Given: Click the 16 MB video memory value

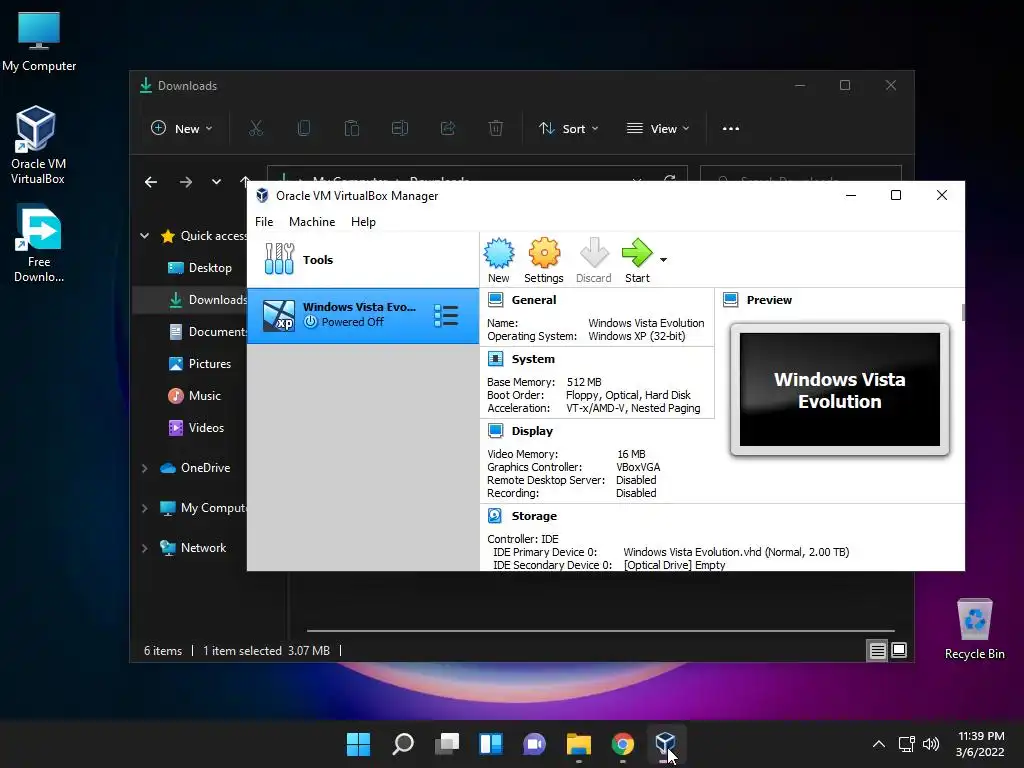Looking at the screenshot, I should pos(631,454).
